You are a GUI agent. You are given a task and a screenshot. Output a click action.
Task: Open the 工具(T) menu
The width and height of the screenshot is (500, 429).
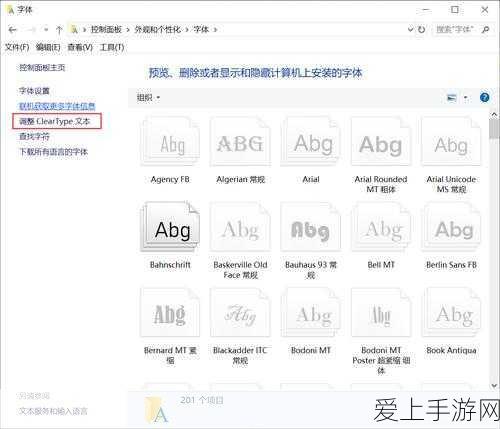[x=112, y=47]
